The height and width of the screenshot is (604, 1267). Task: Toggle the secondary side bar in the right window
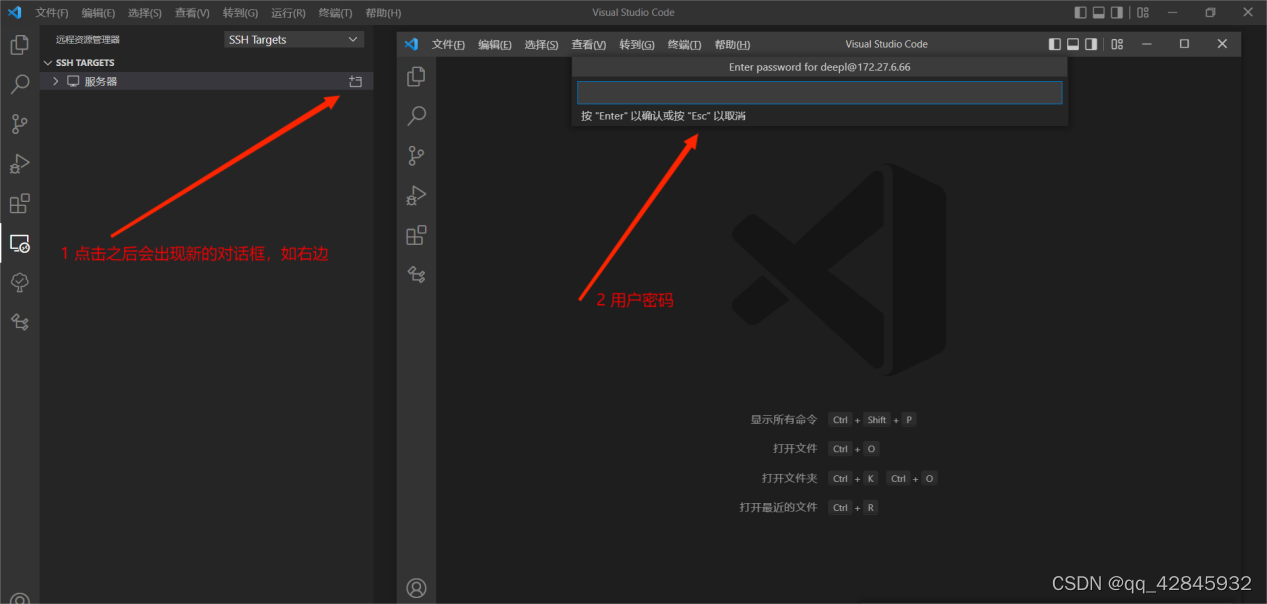[x=1091, y=44]
